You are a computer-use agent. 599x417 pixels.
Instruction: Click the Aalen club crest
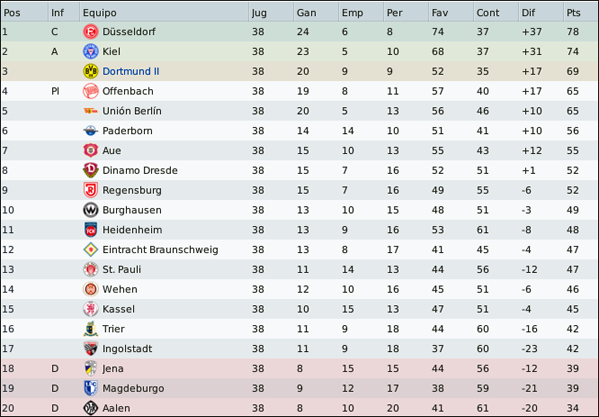pyautogui.click(x=91, y=408)
